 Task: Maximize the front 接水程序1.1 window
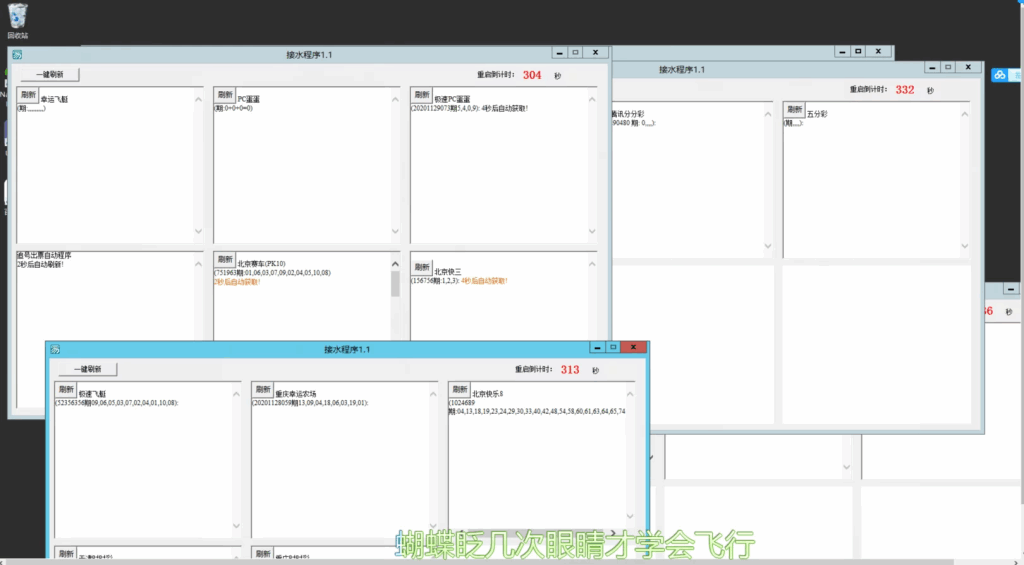(614, 348)
